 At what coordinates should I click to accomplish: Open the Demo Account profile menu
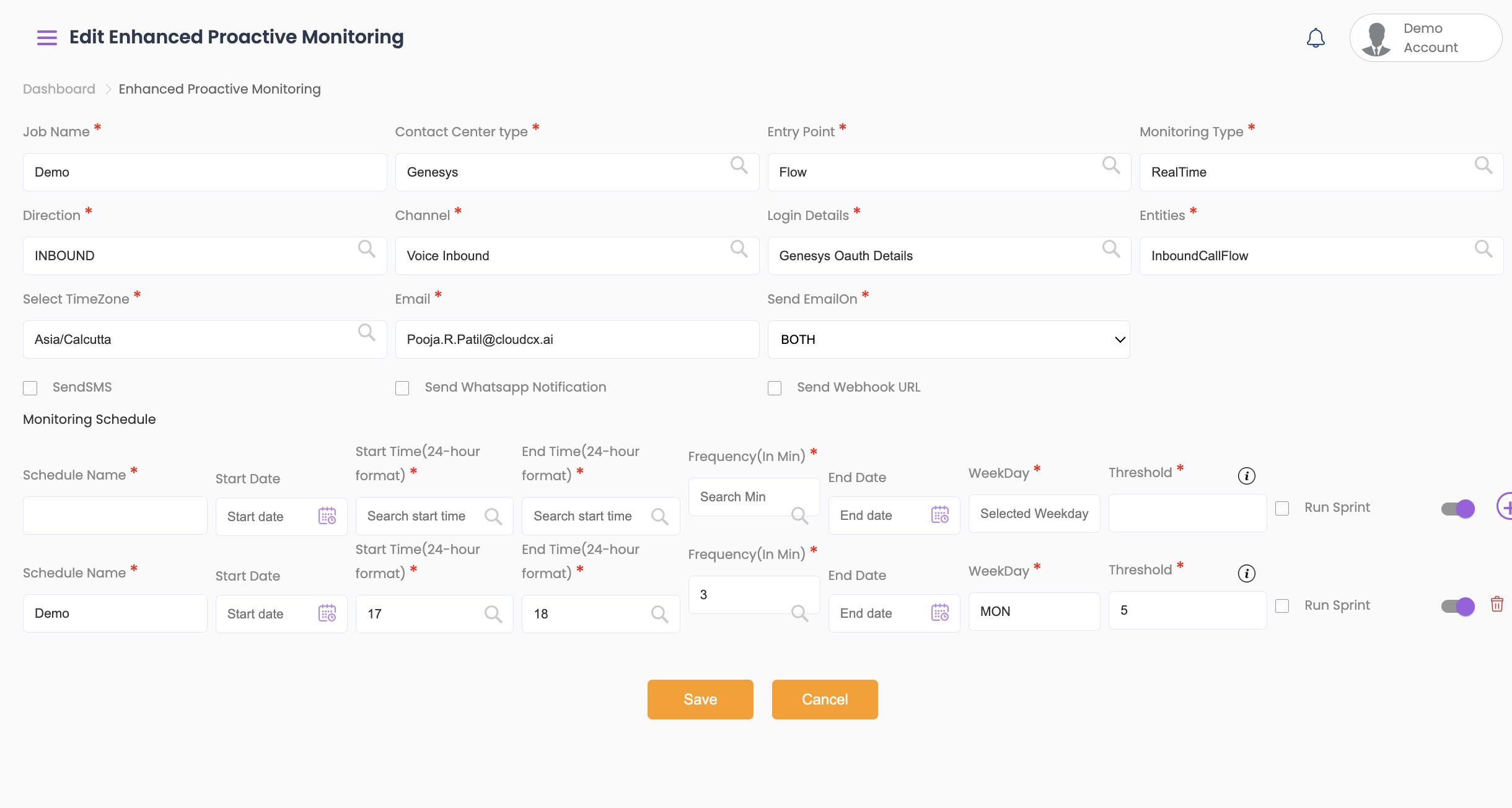pos(1425,38)
